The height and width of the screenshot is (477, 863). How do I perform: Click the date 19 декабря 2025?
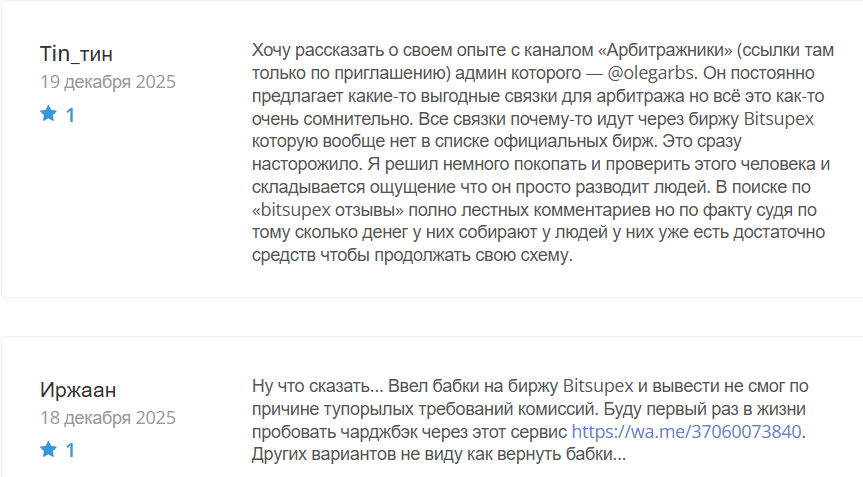[108, 82]
